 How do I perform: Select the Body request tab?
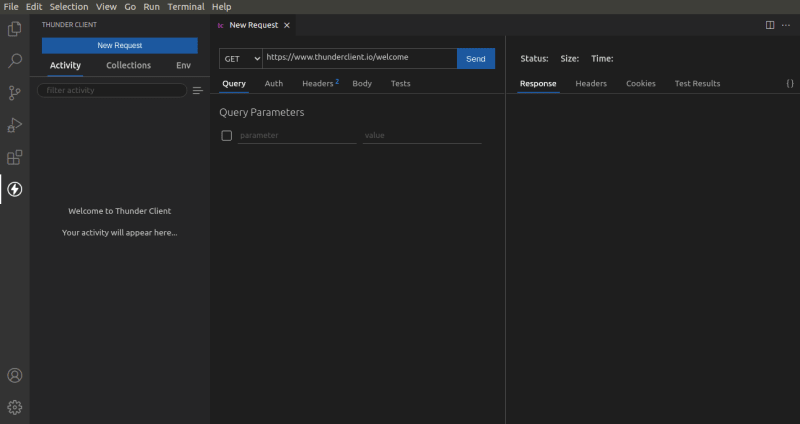(362, 83)
